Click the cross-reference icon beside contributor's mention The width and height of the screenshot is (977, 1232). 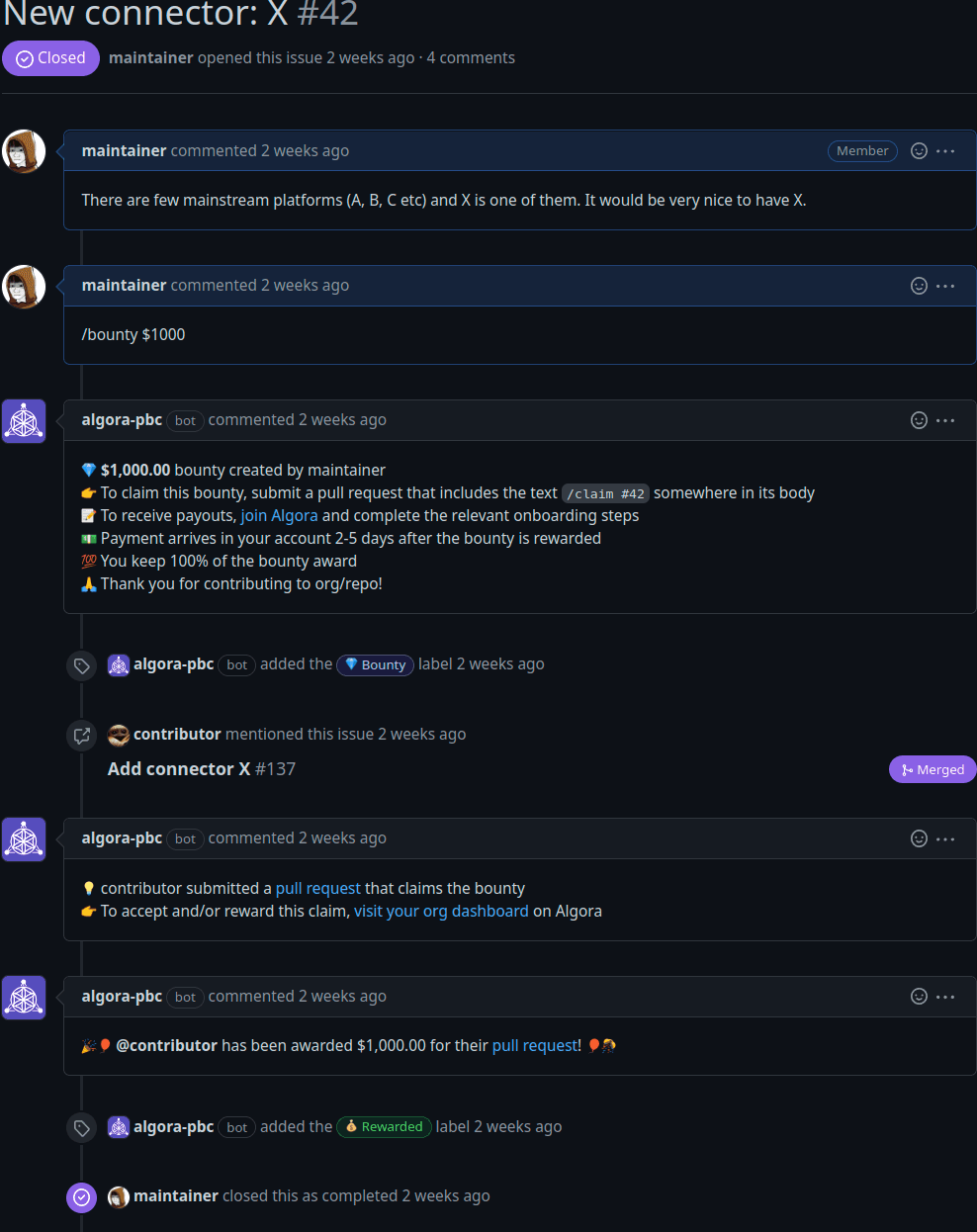click(81, 735)
